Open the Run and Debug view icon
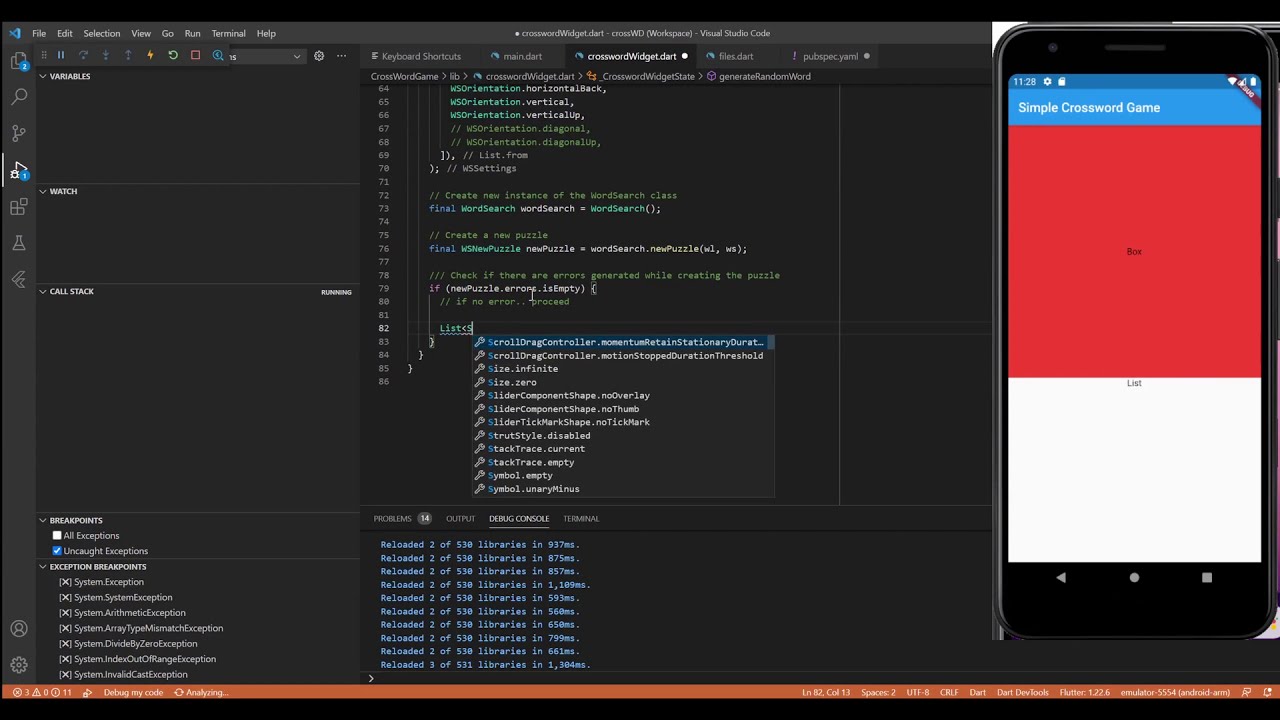The image size is (1280, 720). [x=19, y=170]
